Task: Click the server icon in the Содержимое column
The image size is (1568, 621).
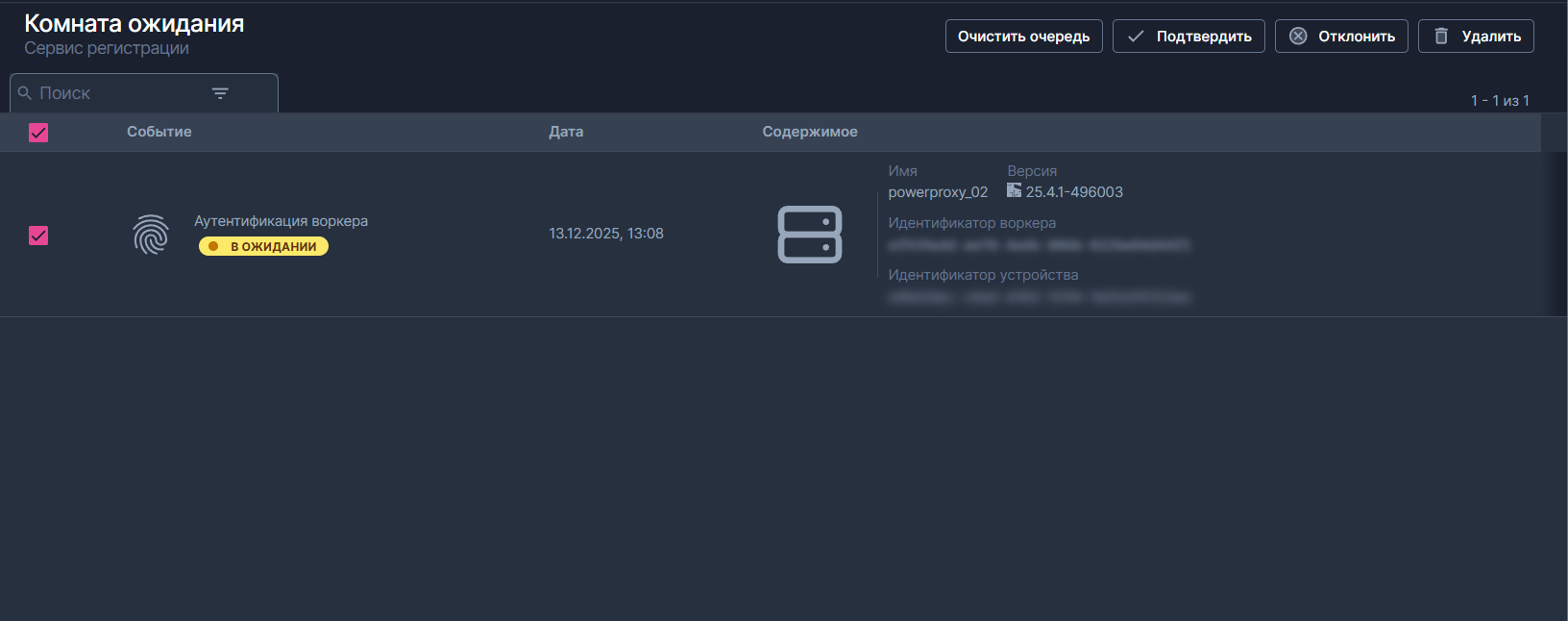Action: [809, 235]
